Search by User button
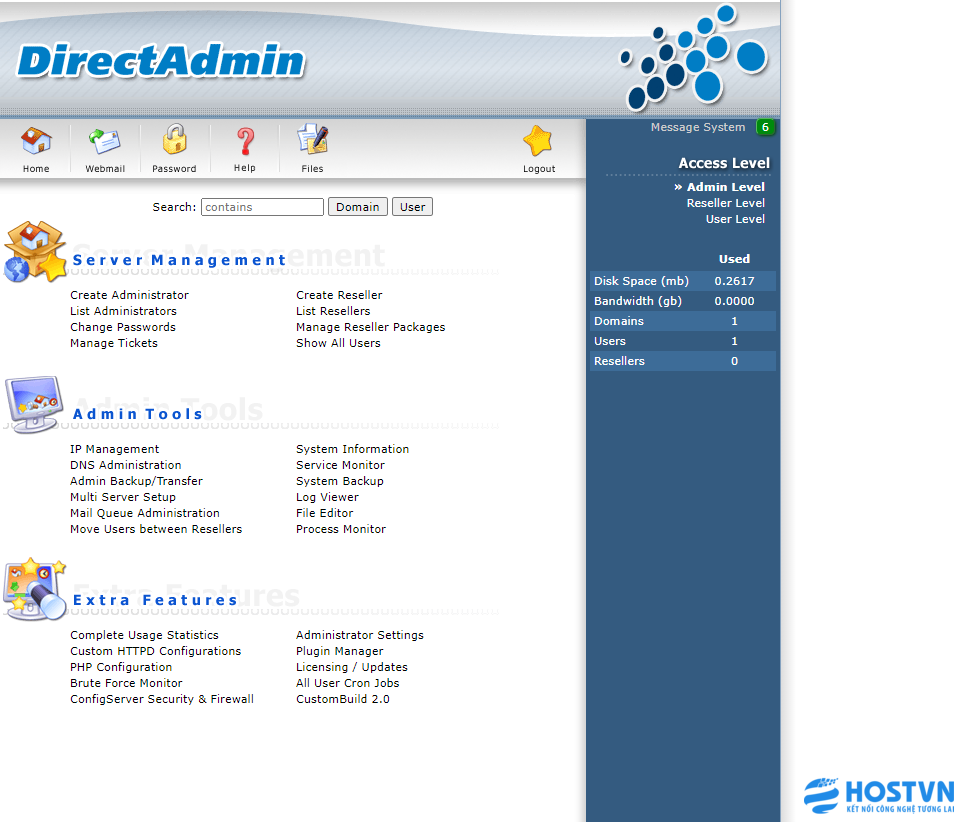This screenshot has width=959, height=822. (x=412, y=207)
